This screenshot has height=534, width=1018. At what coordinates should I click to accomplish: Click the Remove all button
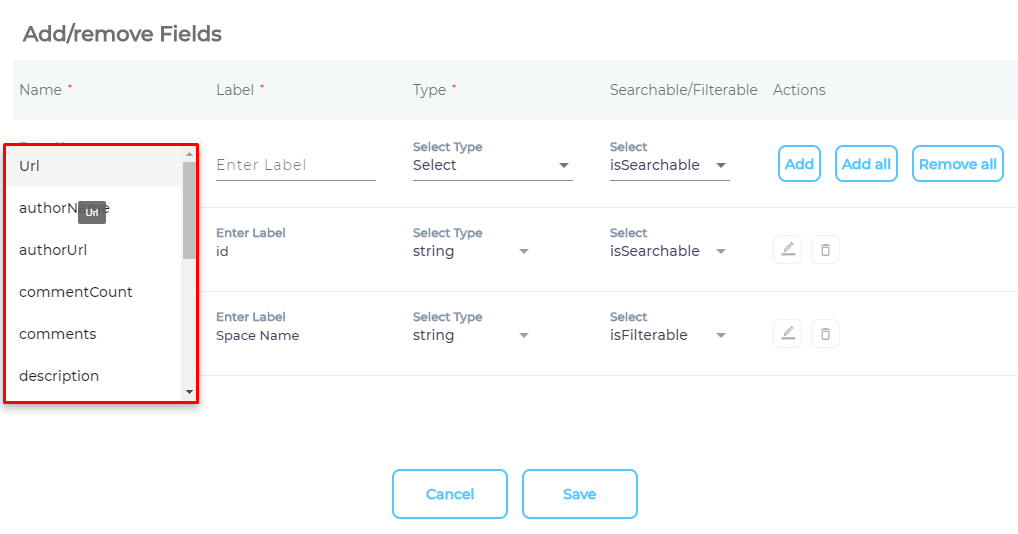(x=957, y=164)
